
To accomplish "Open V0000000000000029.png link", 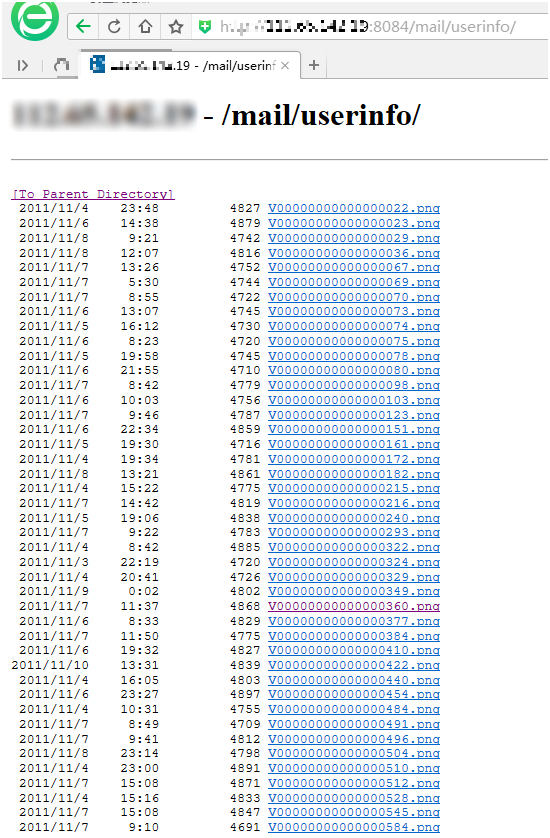I will tap(354, 238).
